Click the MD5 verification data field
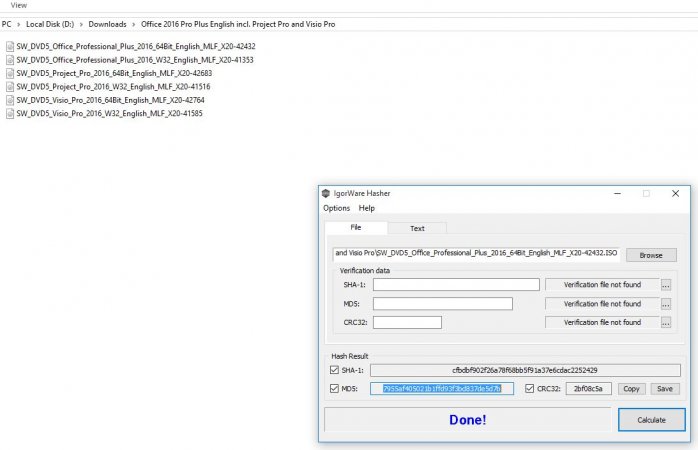The height and width of the screenshot is (450, 698). (442, 304)
